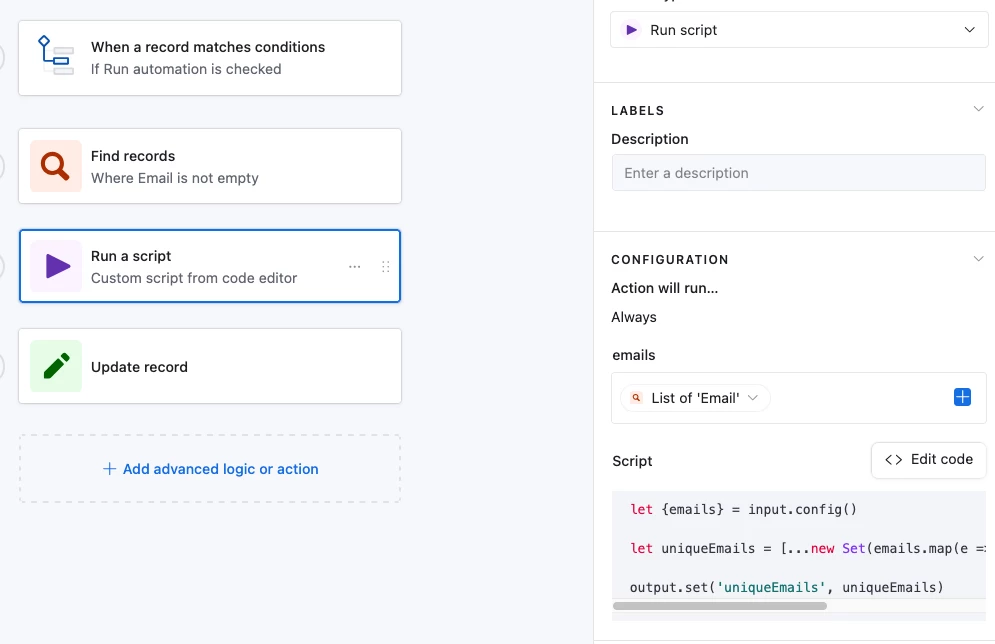Open the Run script action type dropdown
Viewport: 995px width, 644px height.
pyautogui.click(x=798, y=30)
